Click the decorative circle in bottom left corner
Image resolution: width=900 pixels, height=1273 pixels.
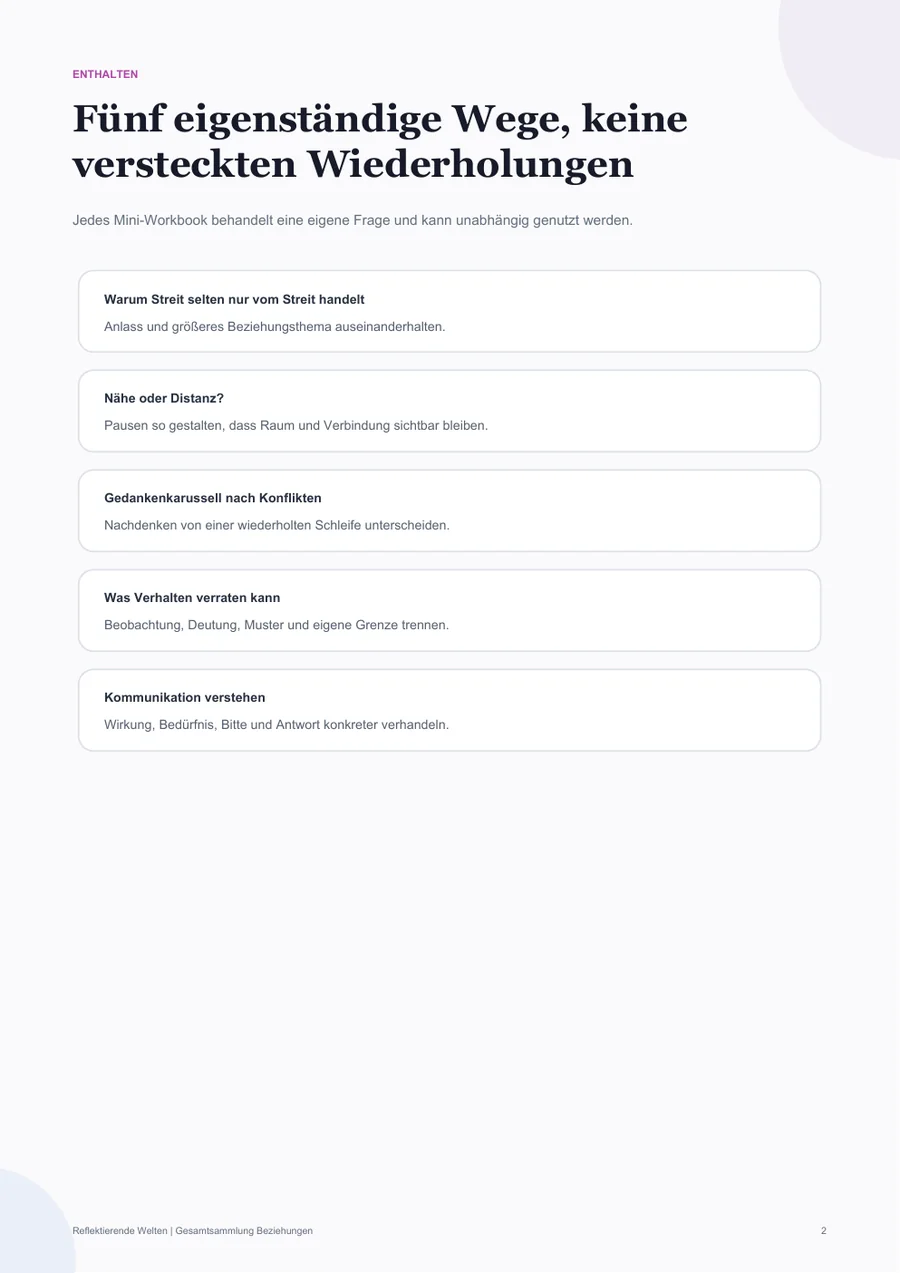click(30, 1225)
